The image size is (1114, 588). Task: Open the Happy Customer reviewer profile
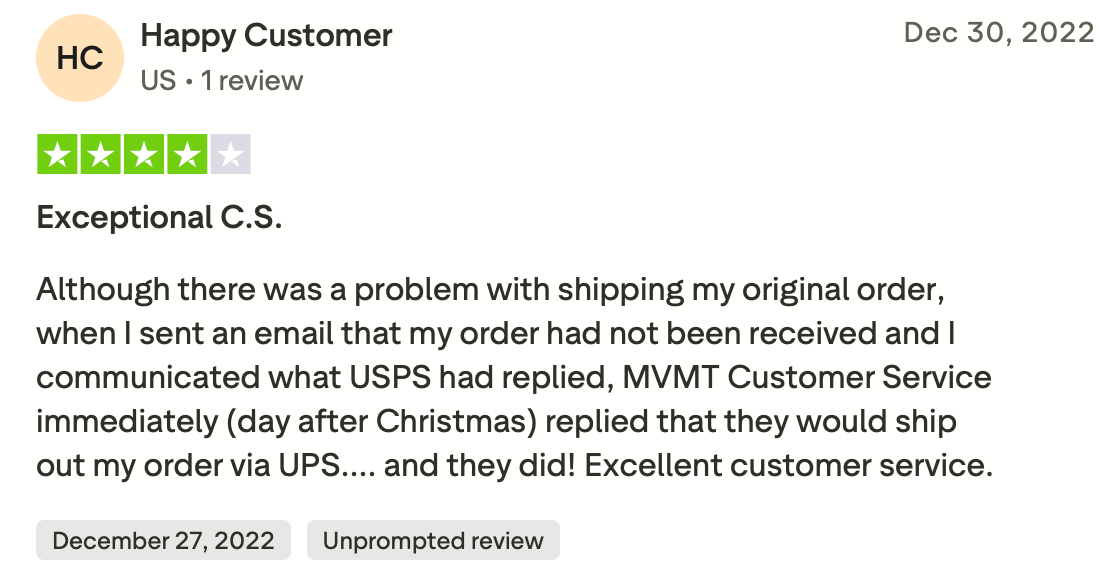click(266, 36)
